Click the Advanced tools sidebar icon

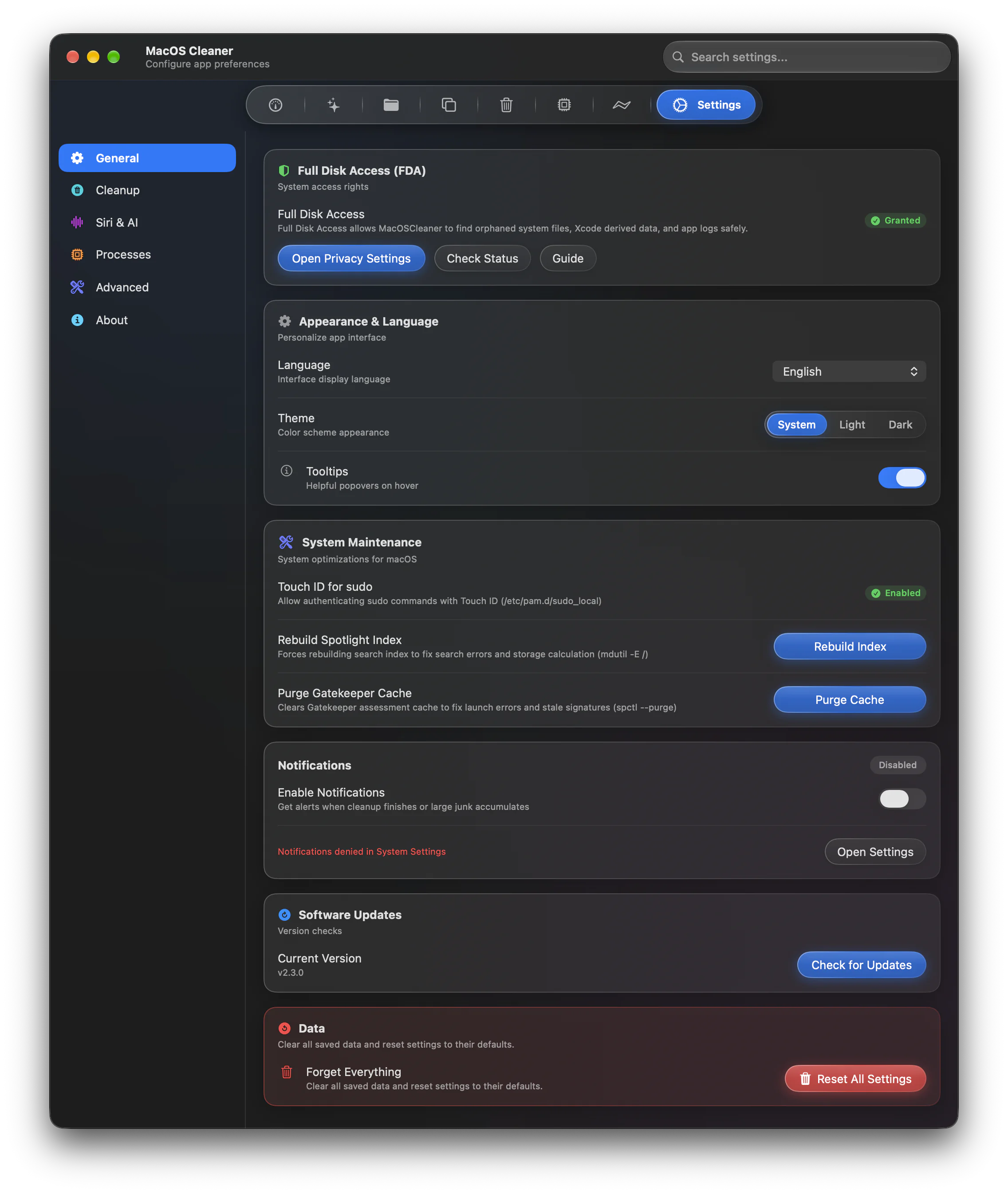pos(77,287)
